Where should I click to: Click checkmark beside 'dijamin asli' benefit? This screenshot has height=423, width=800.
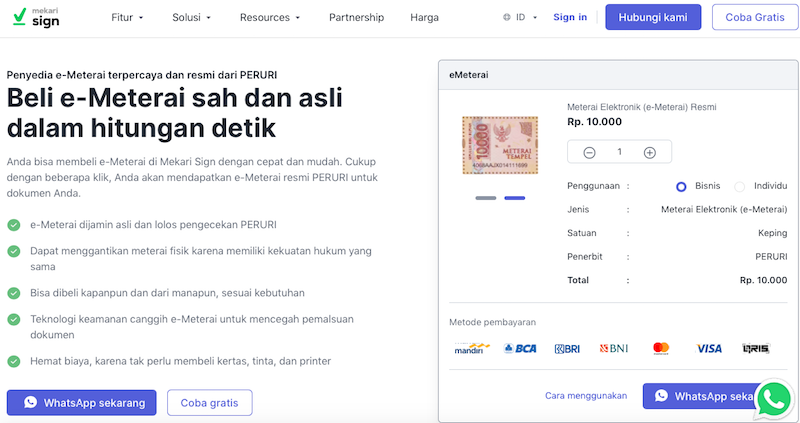pos(14,225)
